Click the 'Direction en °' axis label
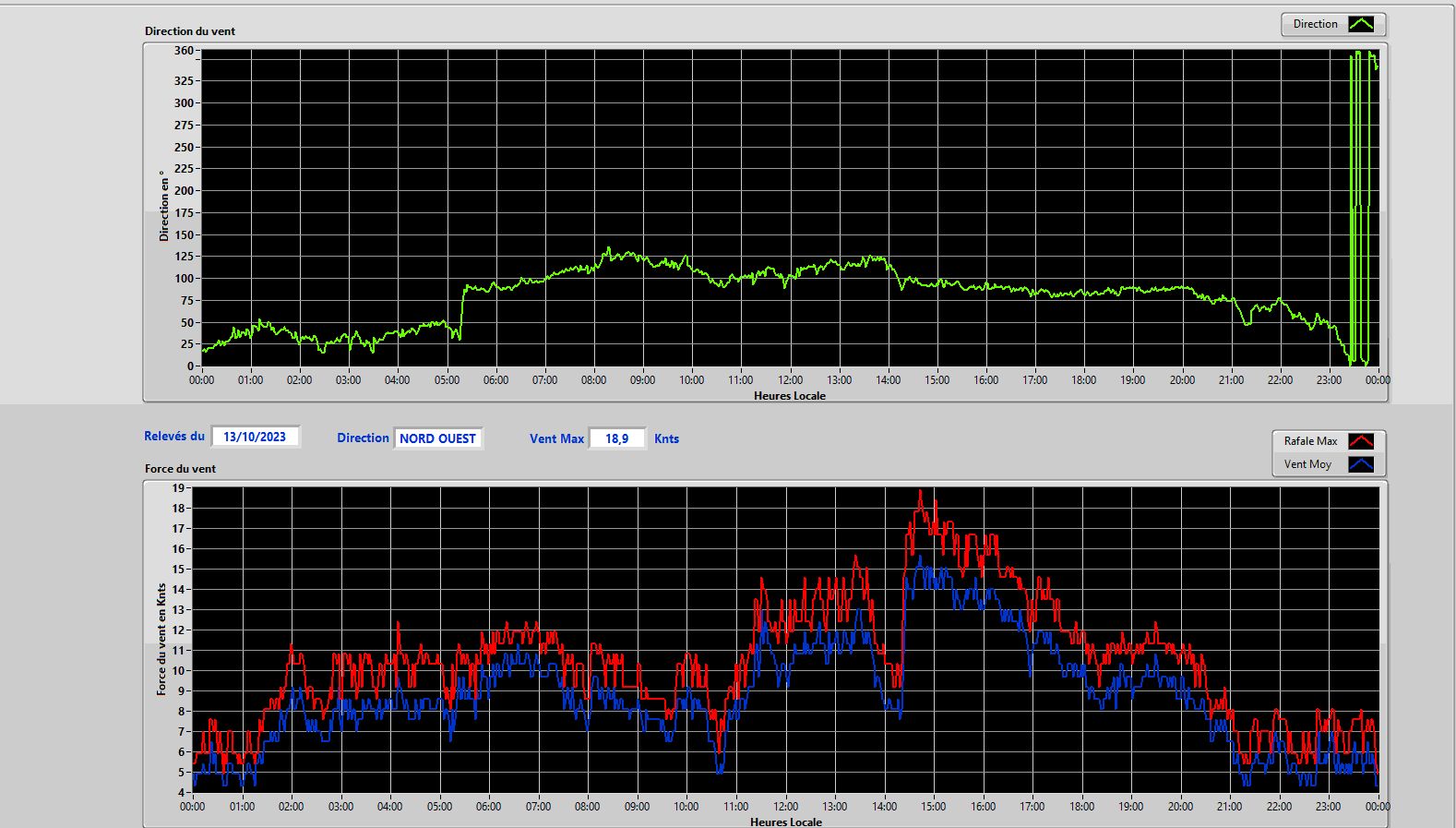 tap(163, 206)
